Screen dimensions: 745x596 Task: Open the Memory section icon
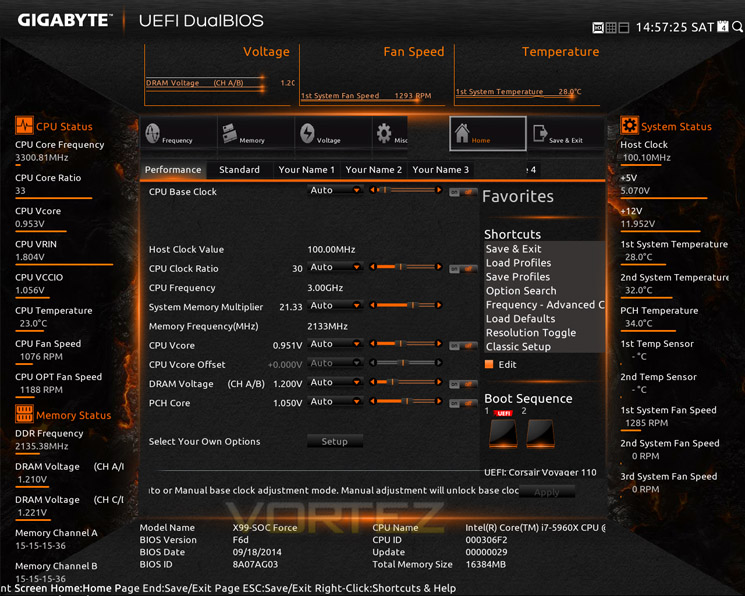click(229, 134)
